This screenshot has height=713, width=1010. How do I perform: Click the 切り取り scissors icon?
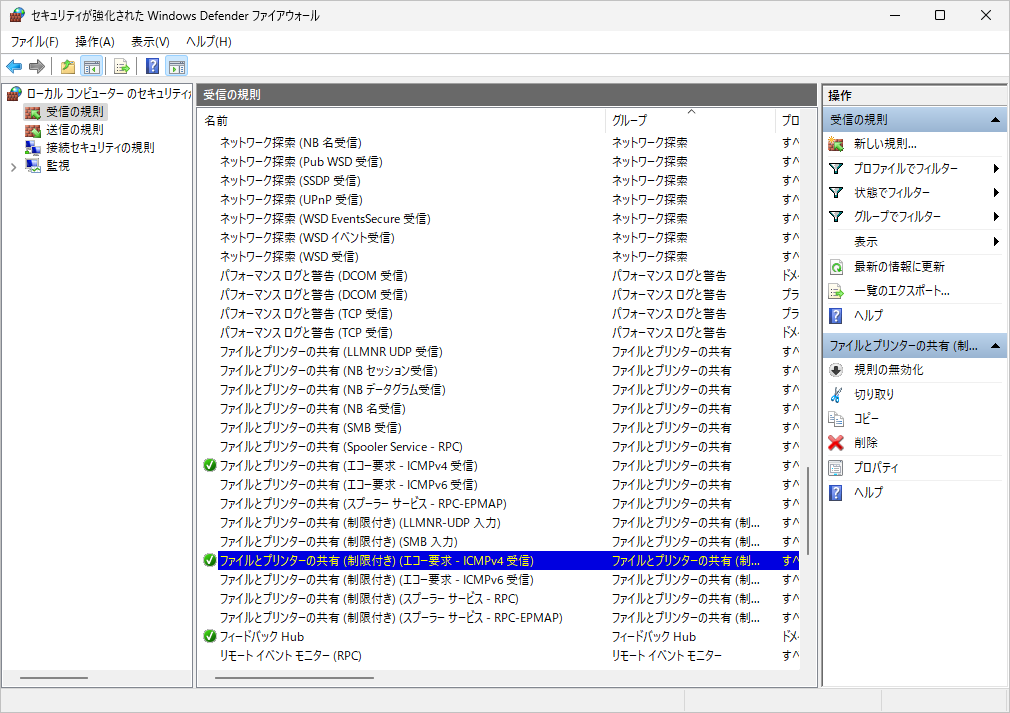pos(836,394)
